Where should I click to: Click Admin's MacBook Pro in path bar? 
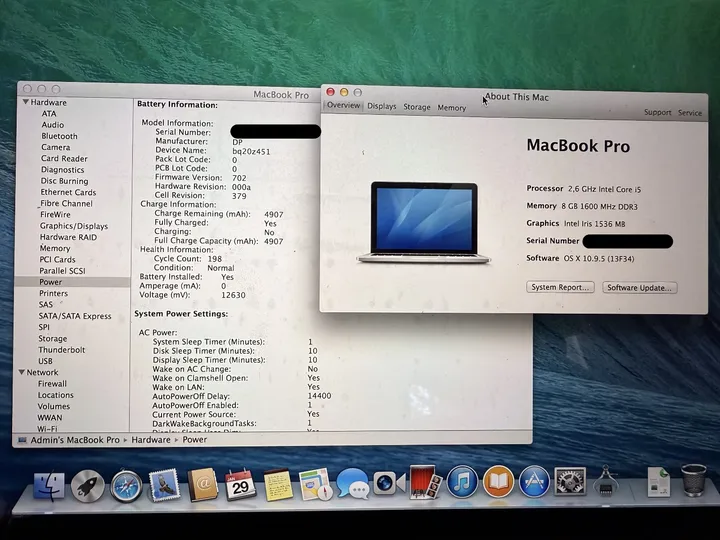point(75,440)
